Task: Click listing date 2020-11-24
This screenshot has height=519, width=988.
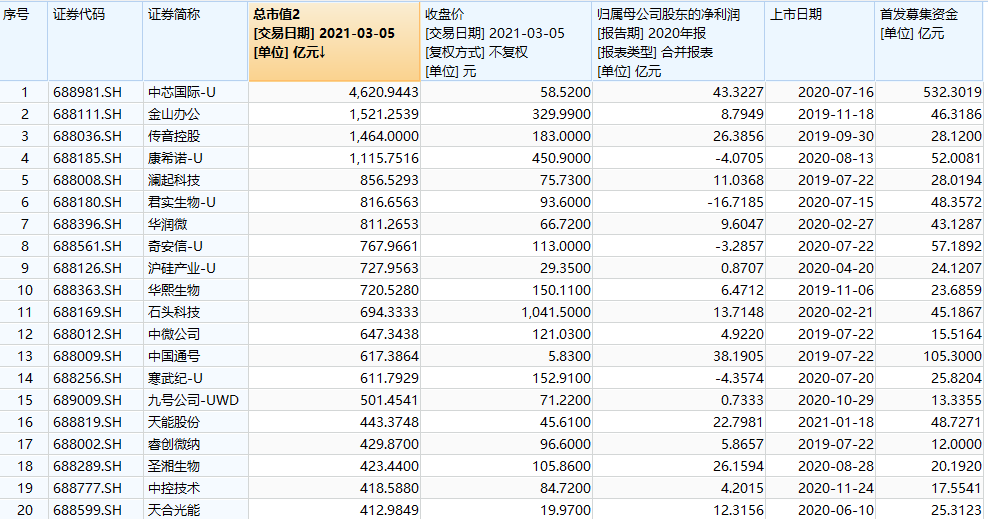Action: click(x=836, y=489)
